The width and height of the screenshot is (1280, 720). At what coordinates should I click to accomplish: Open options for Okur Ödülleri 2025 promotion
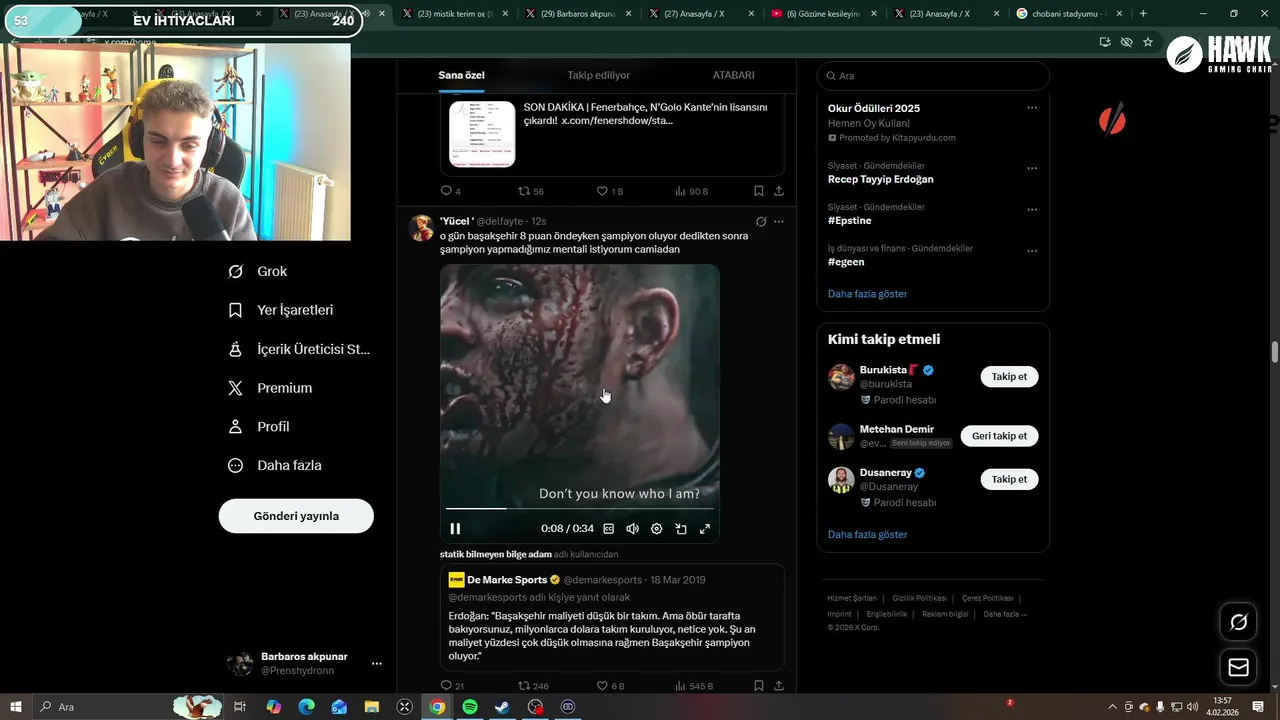(1032, 108)
